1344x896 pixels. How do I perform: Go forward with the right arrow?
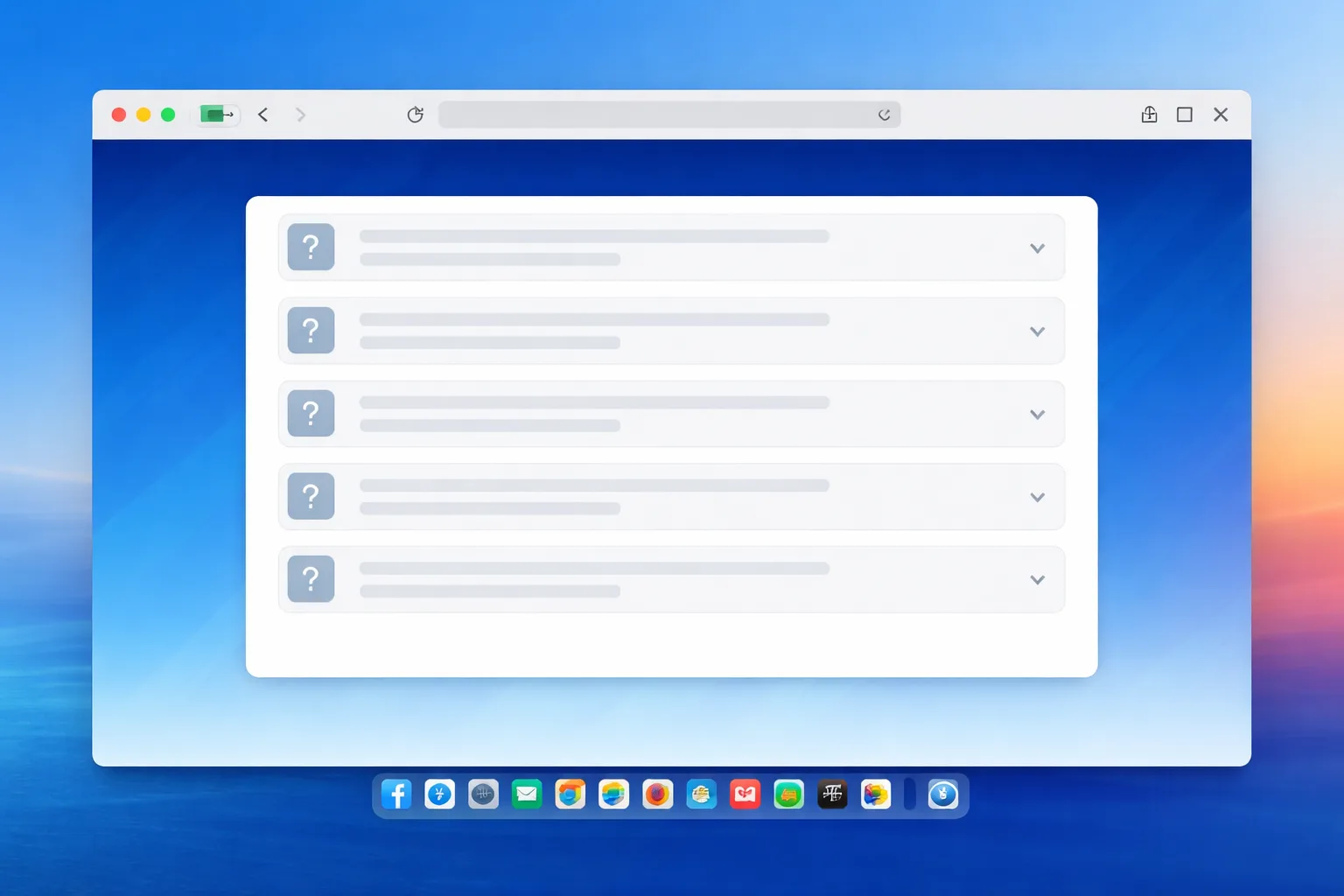click(300, 115)
